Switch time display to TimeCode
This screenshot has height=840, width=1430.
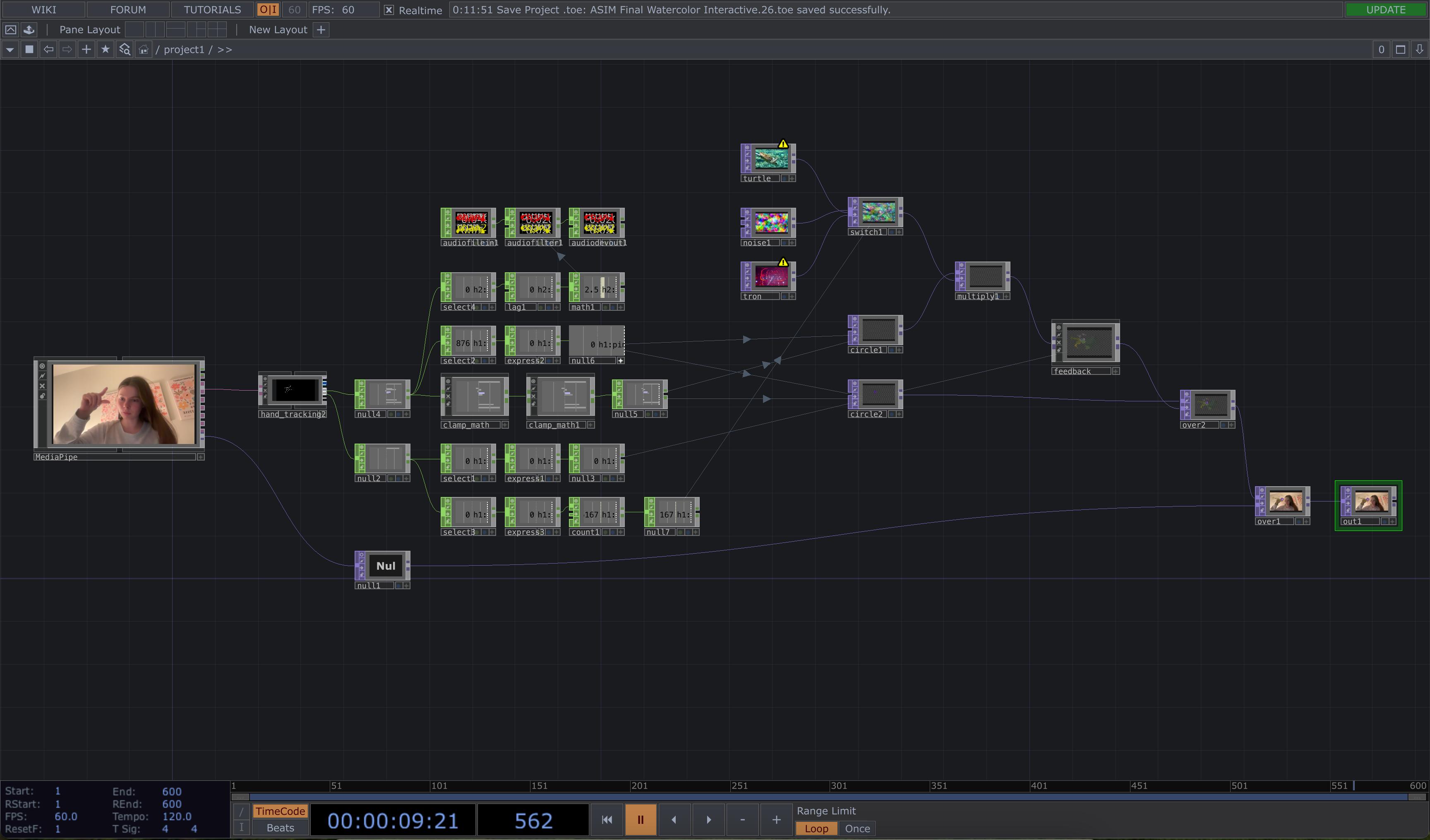[x=280, y=811]
